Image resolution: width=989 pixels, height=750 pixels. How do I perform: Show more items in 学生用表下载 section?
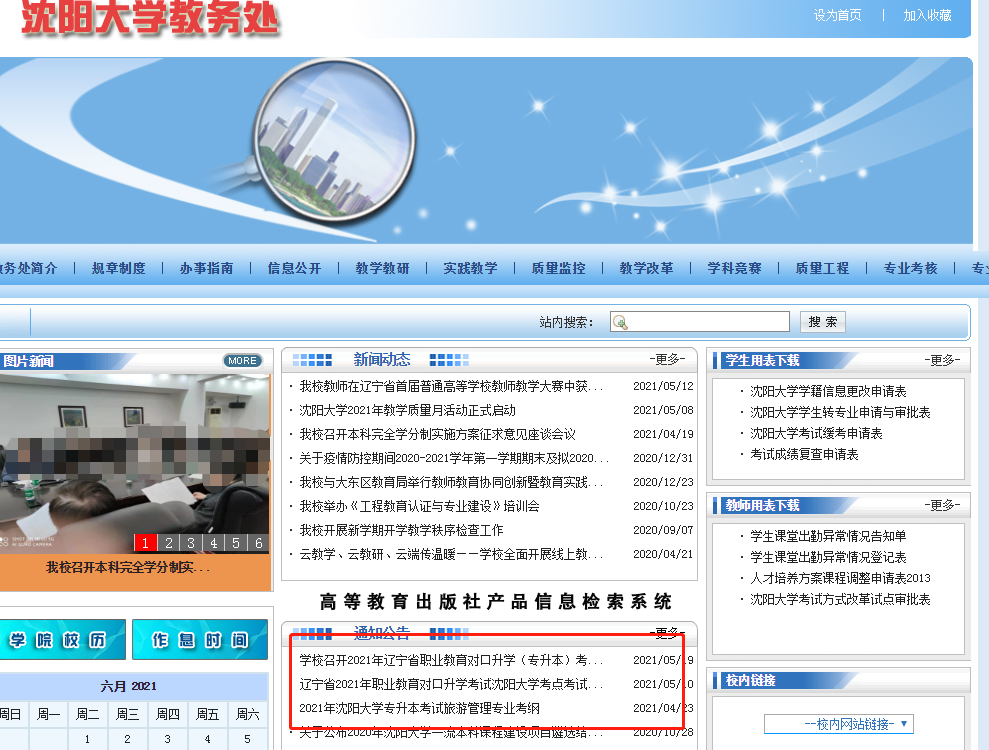[x=942, y=360]
